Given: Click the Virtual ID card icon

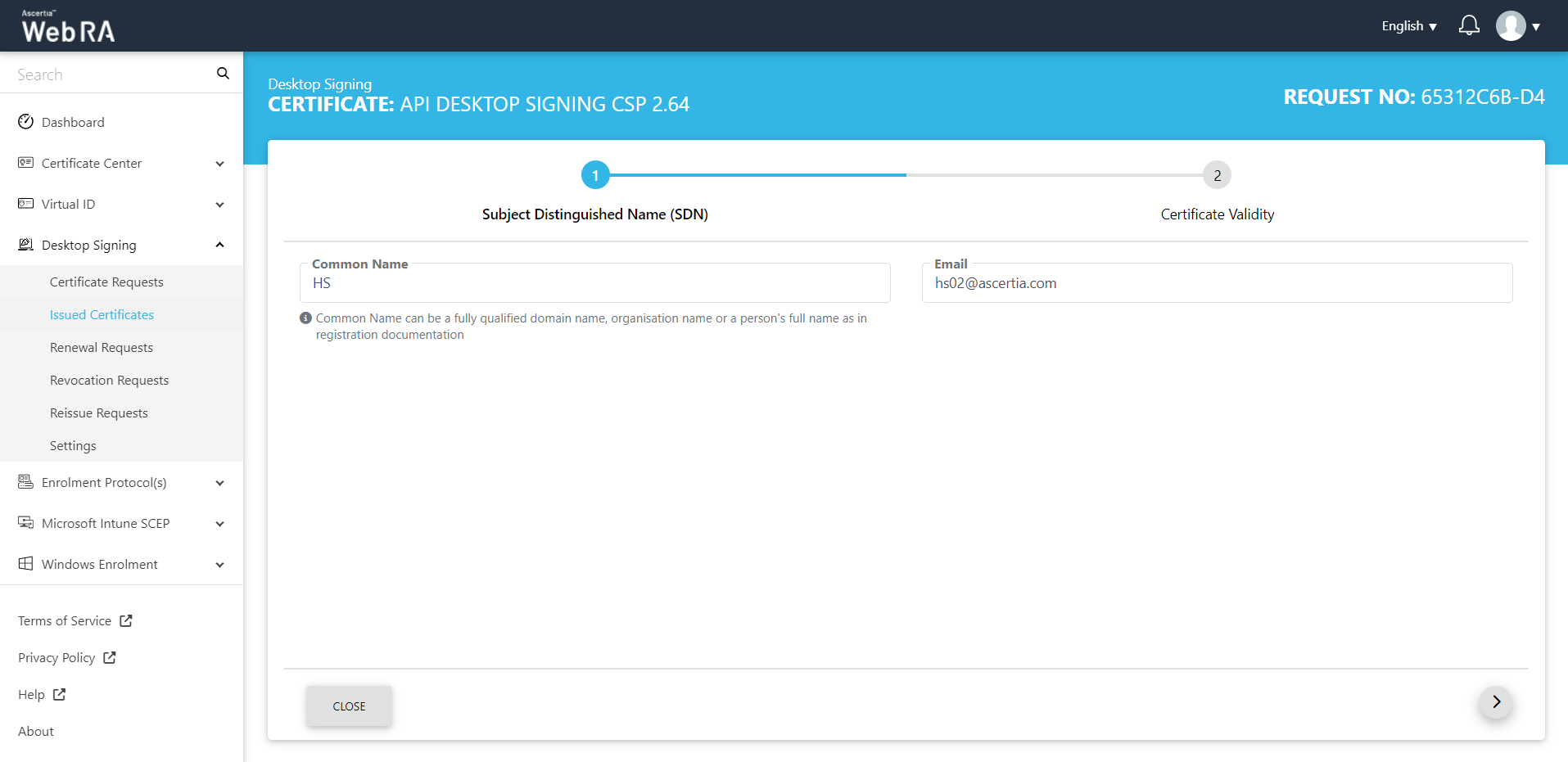Looking at the screenshot, I should coord(26,204).
